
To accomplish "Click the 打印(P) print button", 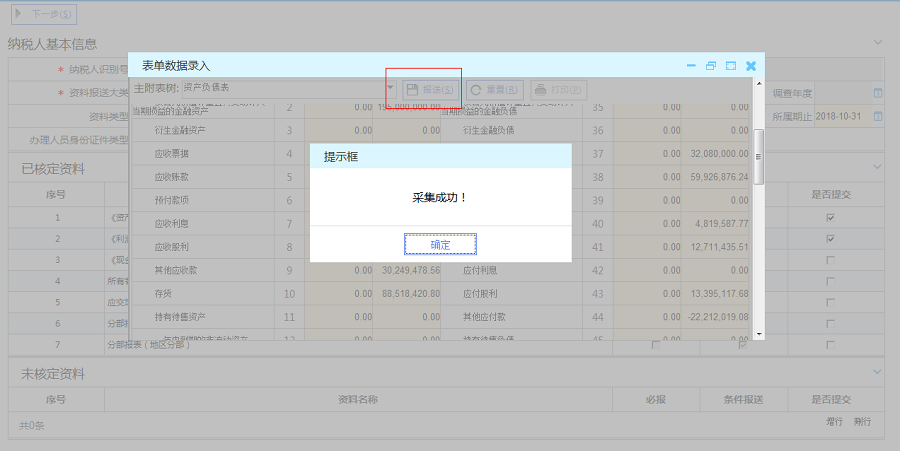I will (x=558, y=90).
